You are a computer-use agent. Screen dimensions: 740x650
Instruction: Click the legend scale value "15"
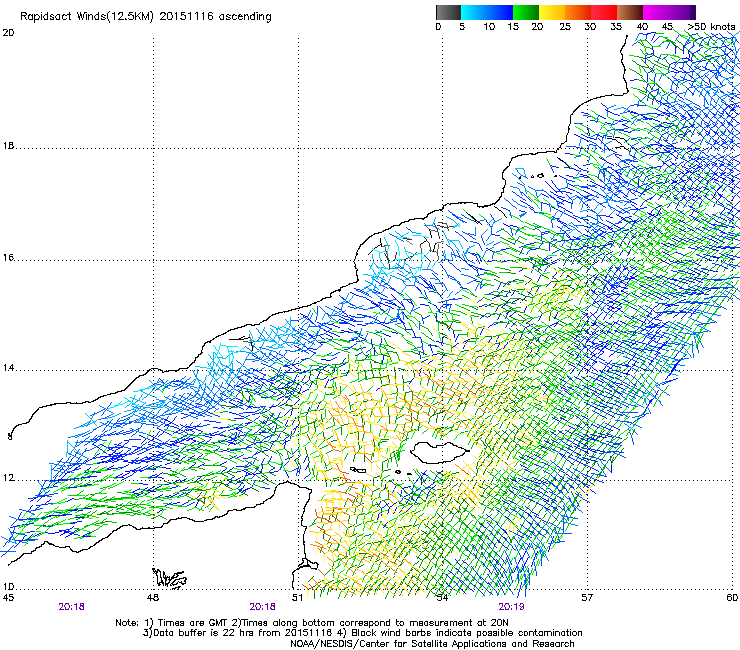pyautogui.click(x=513, y=27)
